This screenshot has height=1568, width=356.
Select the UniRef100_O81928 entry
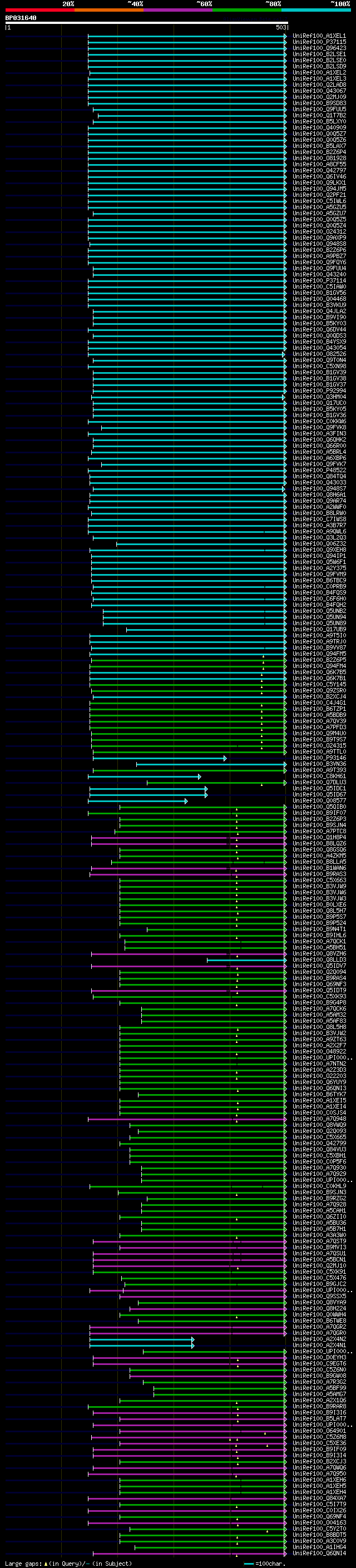click(319, 159)
